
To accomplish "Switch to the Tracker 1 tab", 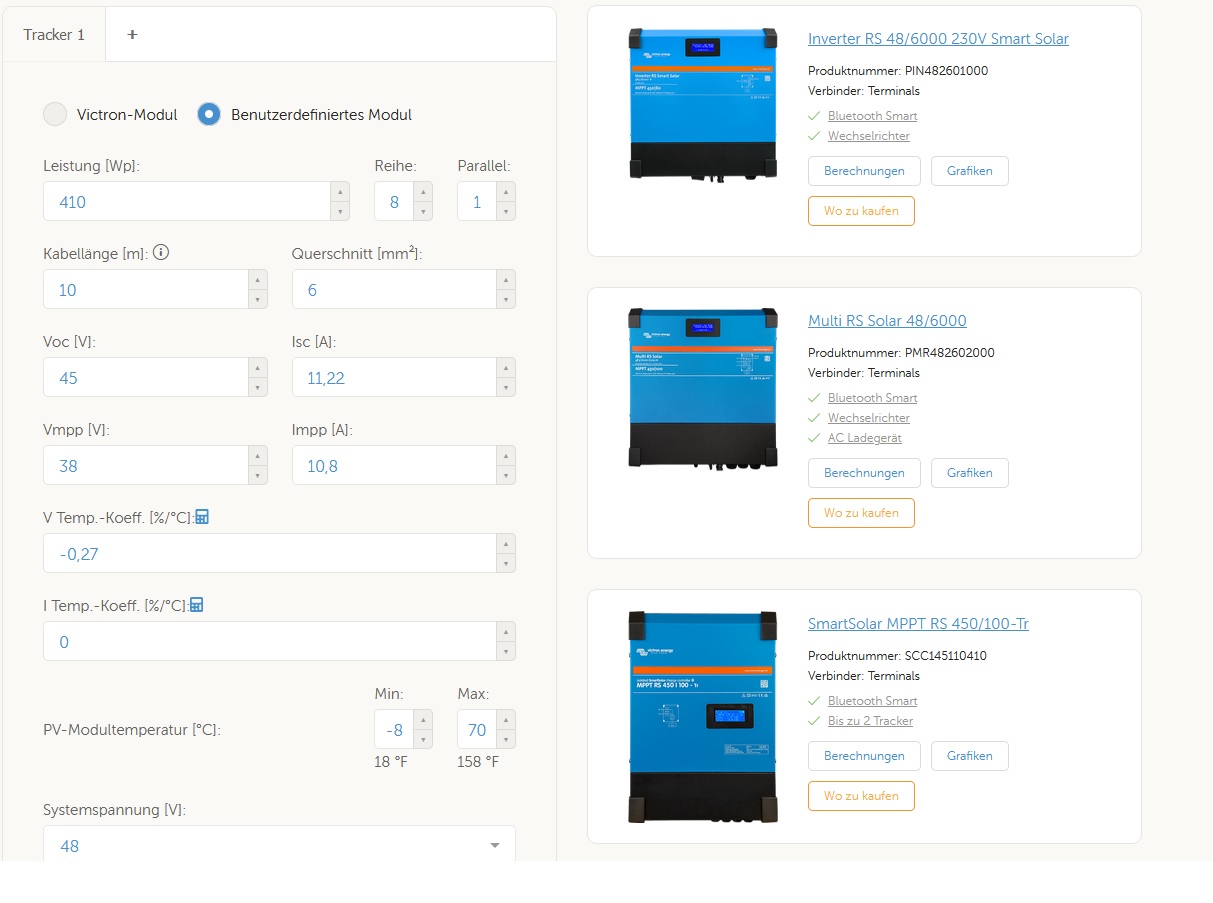I will click(54, 34).
